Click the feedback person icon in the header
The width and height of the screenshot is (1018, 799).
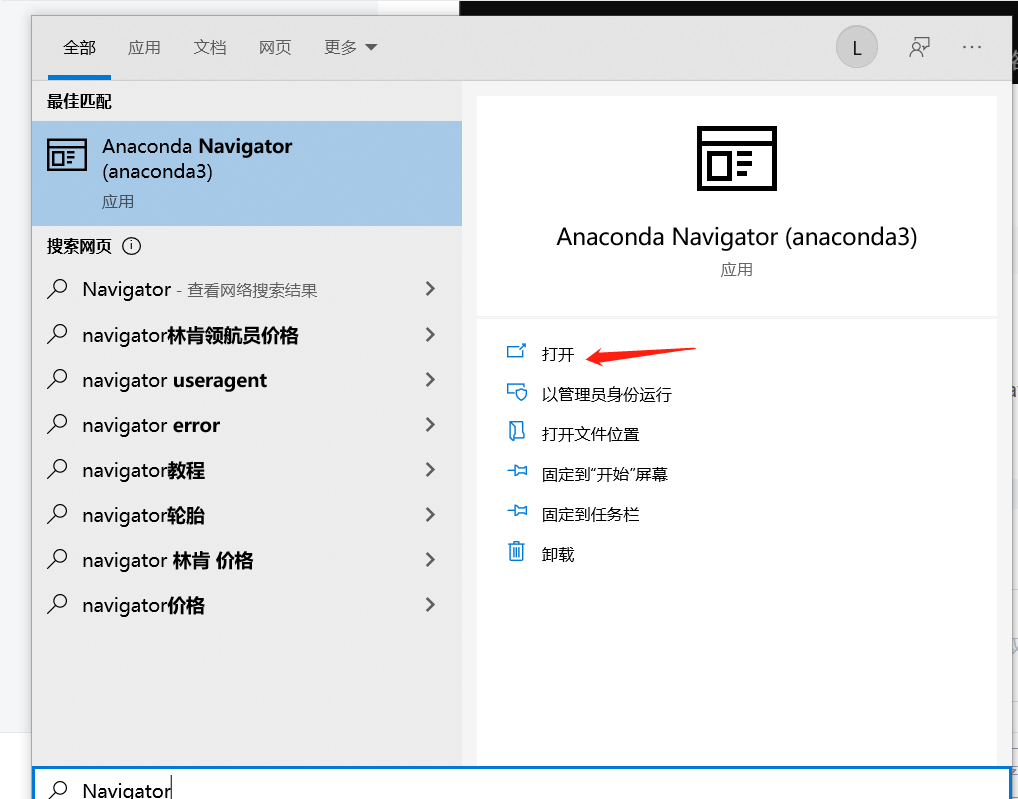tap(919, 47)
